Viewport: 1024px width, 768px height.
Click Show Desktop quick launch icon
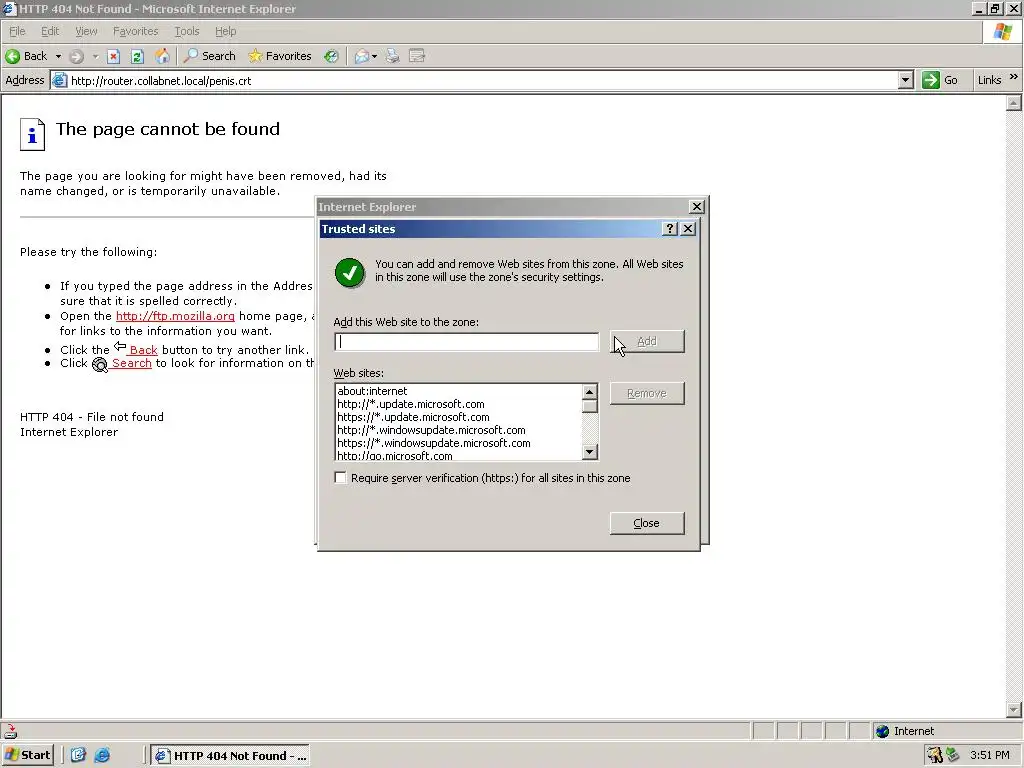78,755
